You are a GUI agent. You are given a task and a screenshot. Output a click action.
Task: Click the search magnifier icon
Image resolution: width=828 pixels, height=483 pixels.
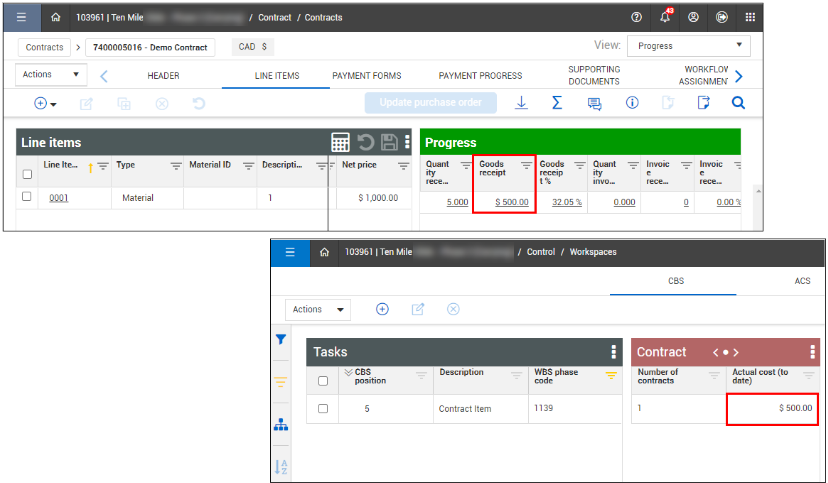pyautogui.click(x=738, y=103)
